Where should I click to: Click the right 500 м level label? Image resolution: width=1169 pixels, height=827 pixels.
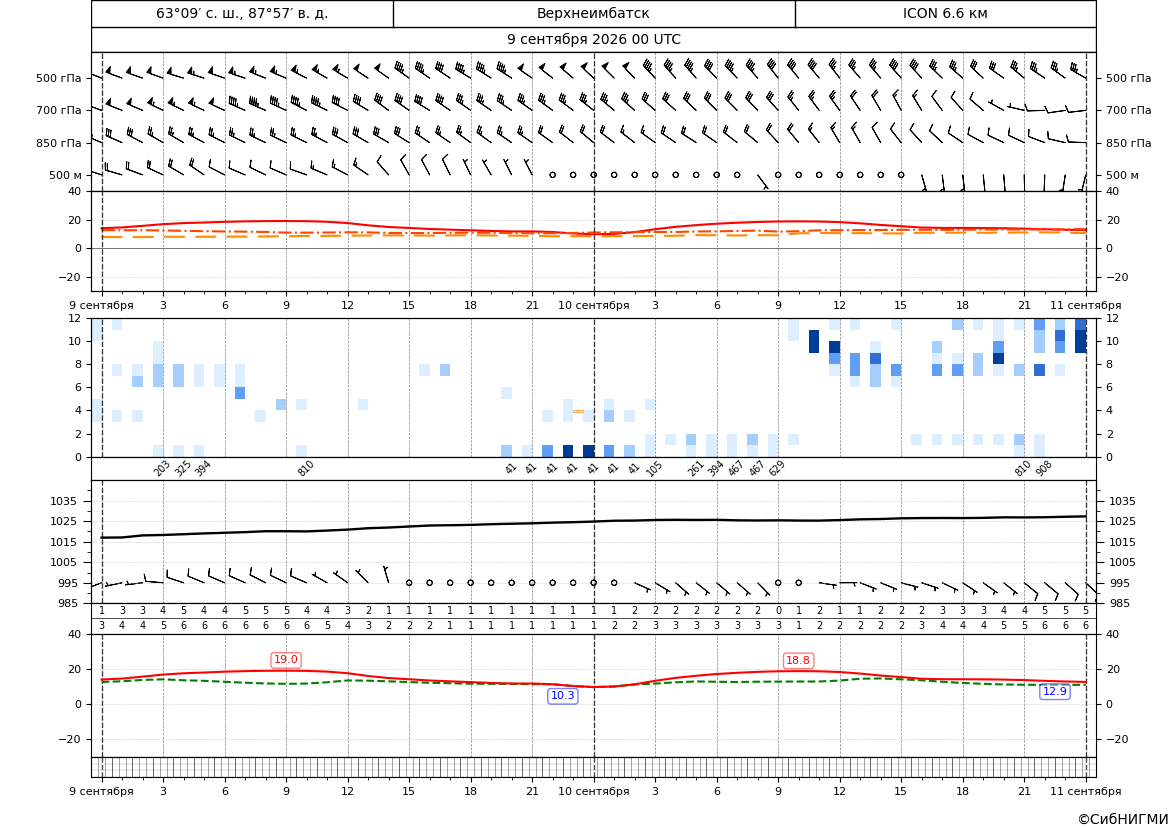1122,175
